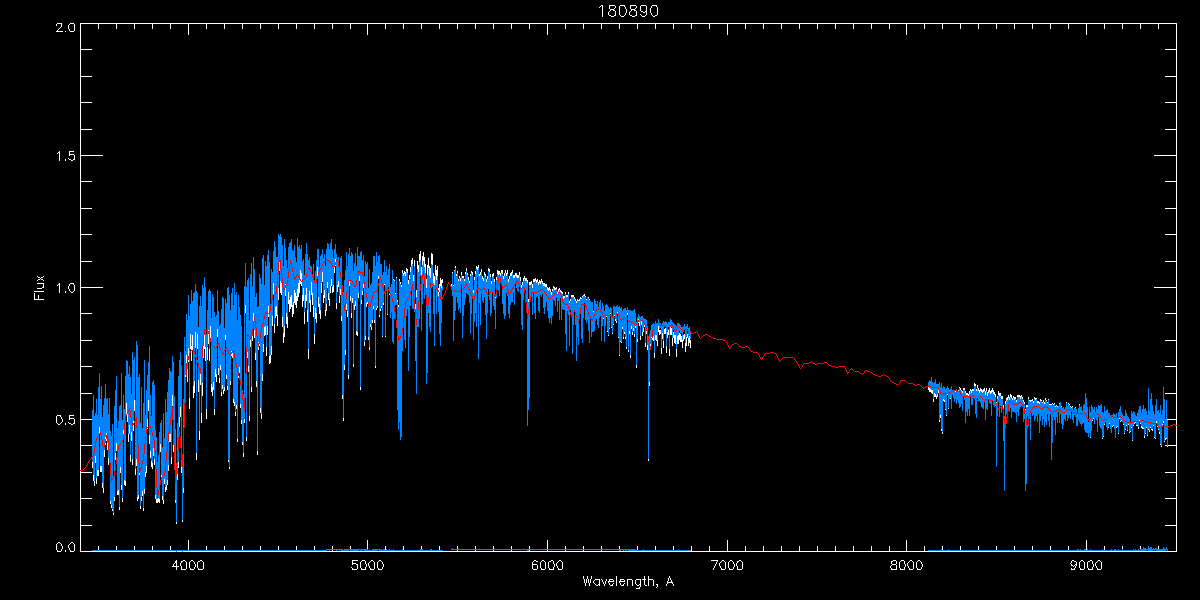1200x600 pixels.
Task: Click y-axis tick label 2.0
Action: click(64, 28)
